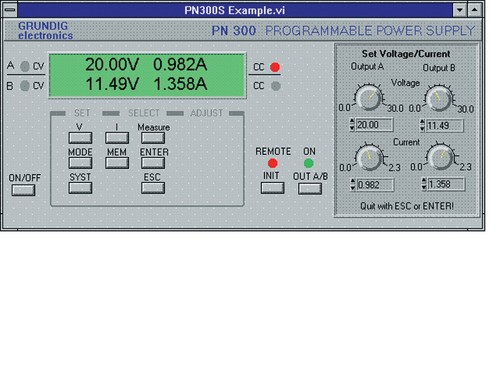Click the Output A current knob
Screen dimensions: 500x375
[x=369, y=158]
